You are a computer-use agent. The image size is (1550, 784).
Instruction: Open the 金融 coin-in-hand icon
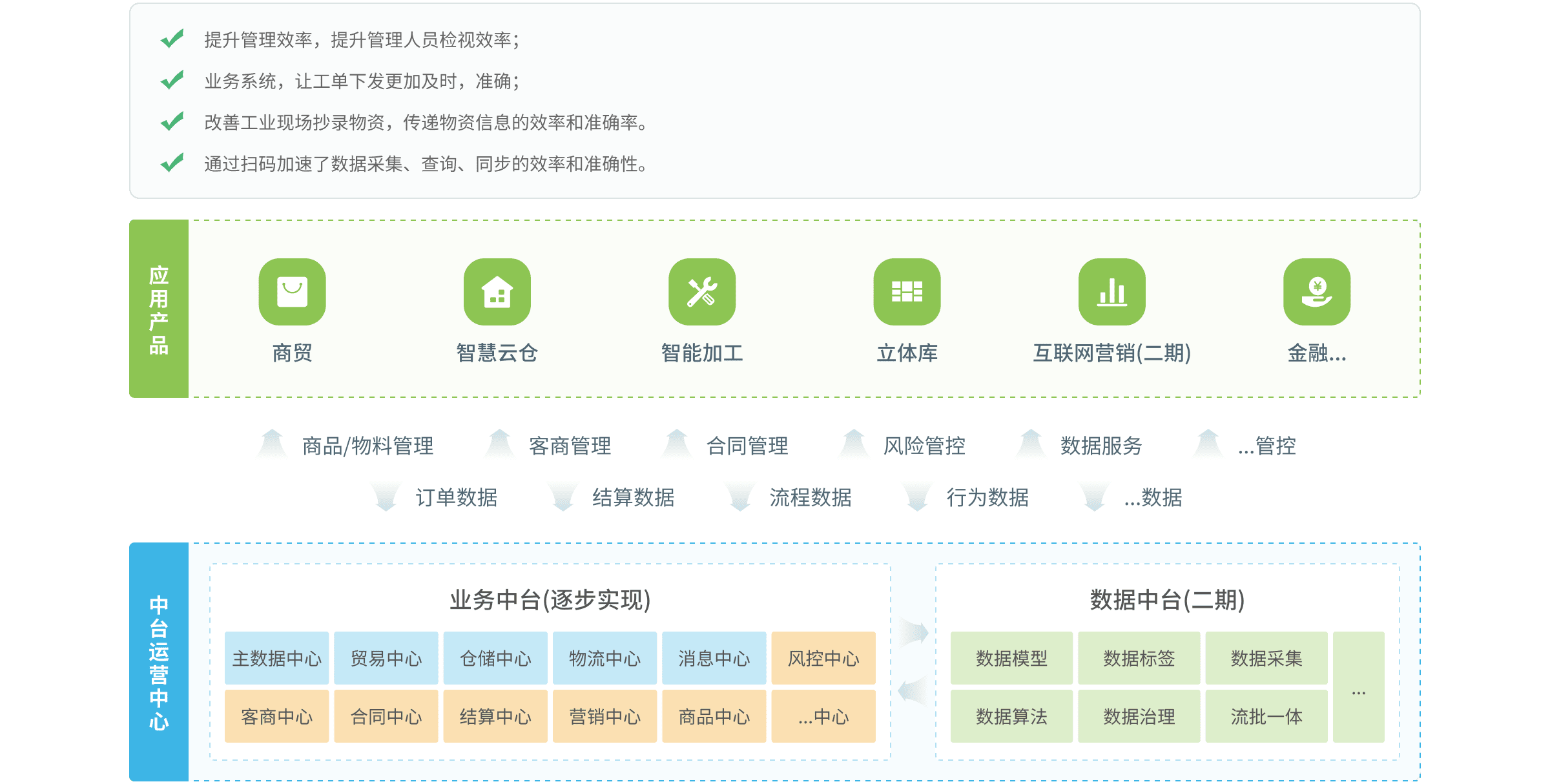pos(1317,292)
